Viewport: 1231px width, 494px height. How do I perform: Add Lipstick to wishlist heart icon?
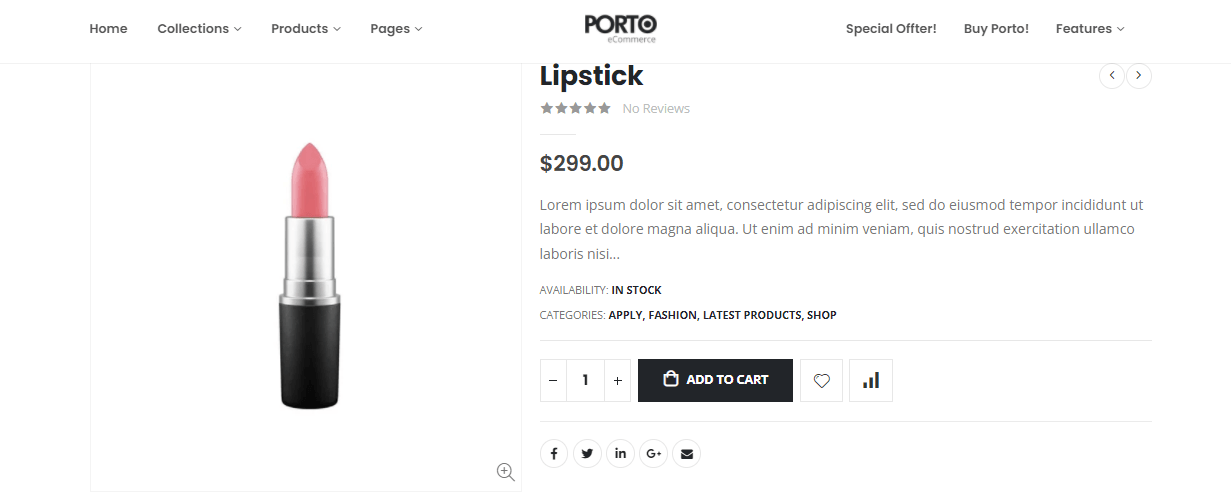point(821,380)
